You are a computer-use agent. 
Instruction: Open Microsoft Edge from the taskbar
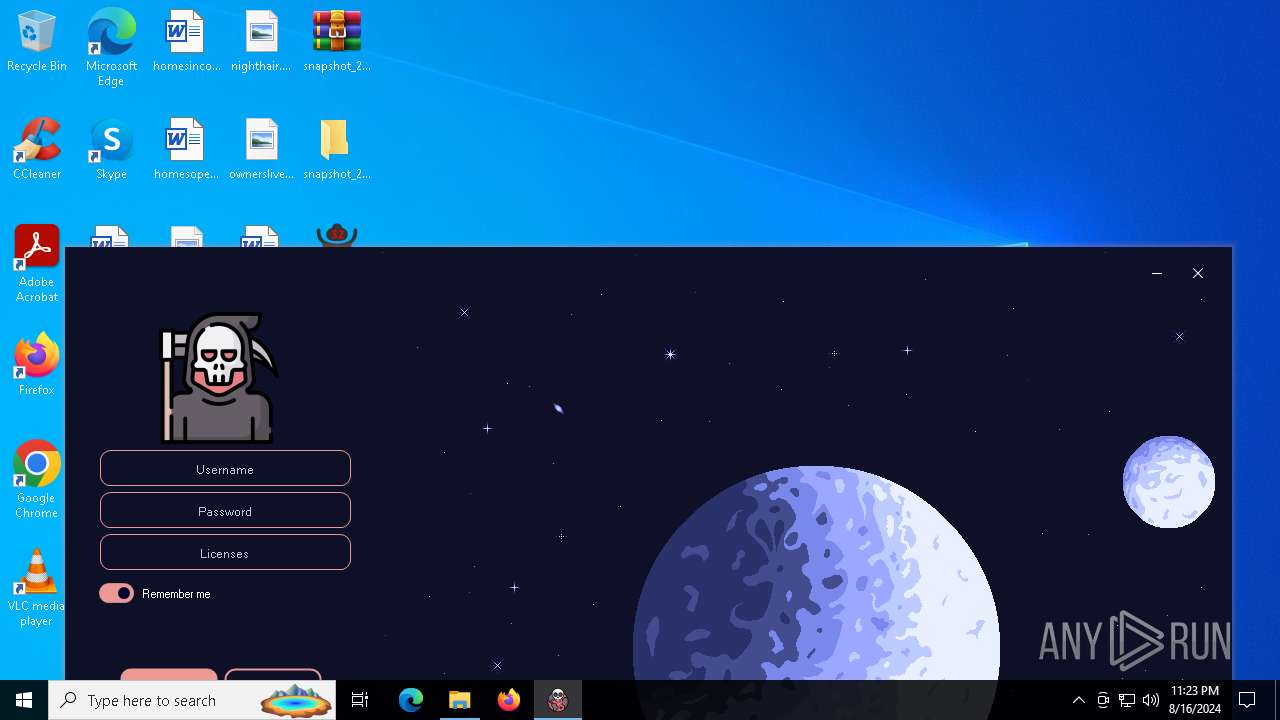pos(411,700)
